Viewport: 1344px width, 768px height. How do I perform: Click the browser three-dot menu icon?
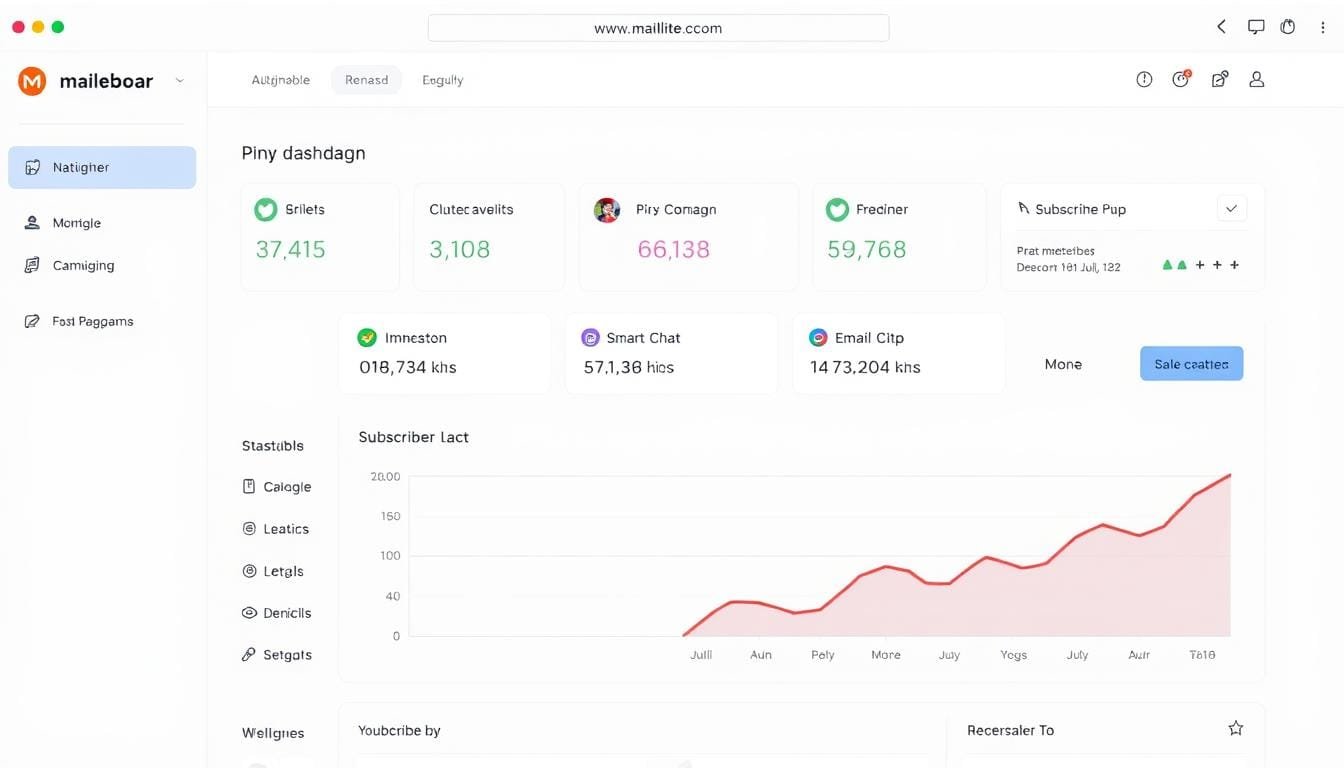[x=1323, y=27]
